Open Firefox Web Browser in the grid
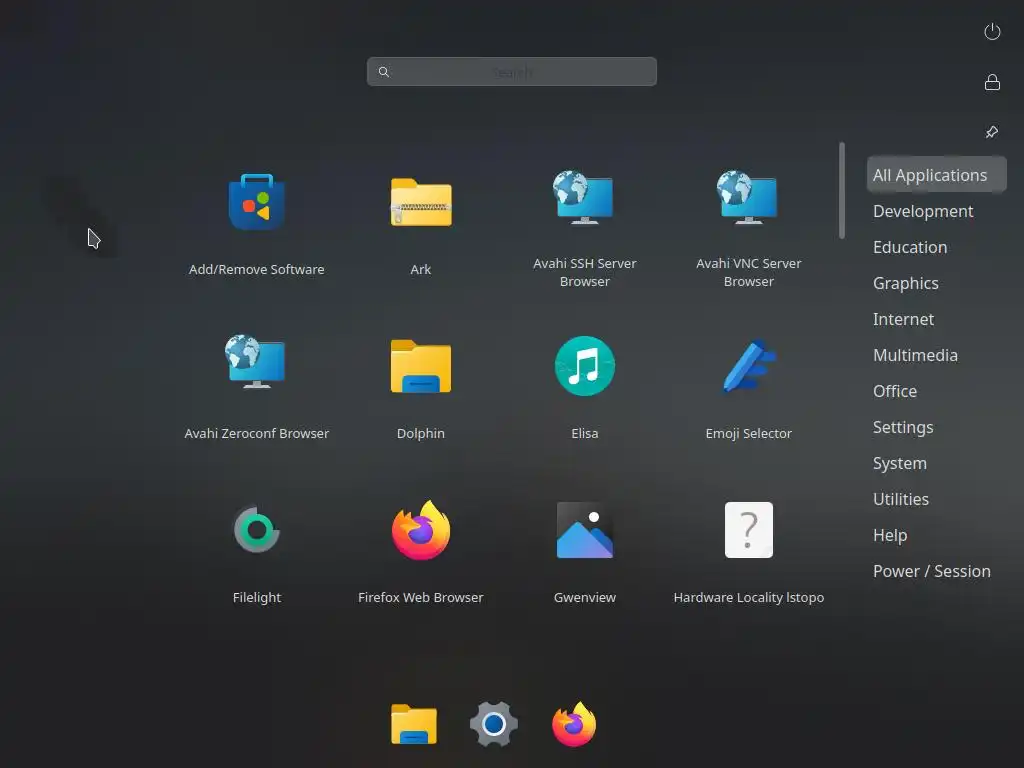 pos(421,530)
